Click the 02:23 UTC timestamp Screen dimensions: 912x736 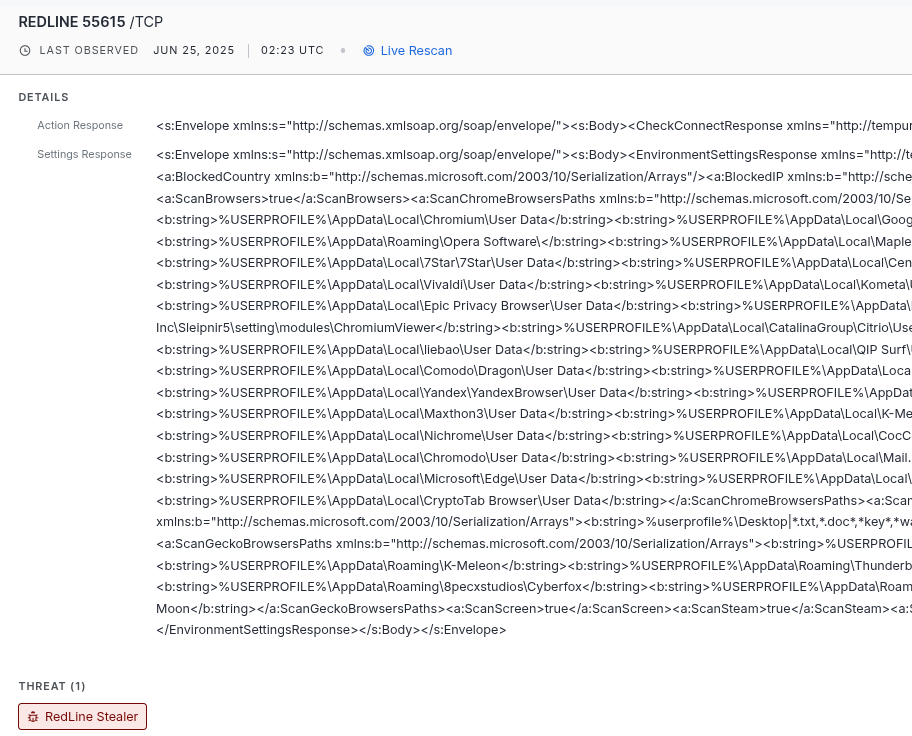point(292,50)
